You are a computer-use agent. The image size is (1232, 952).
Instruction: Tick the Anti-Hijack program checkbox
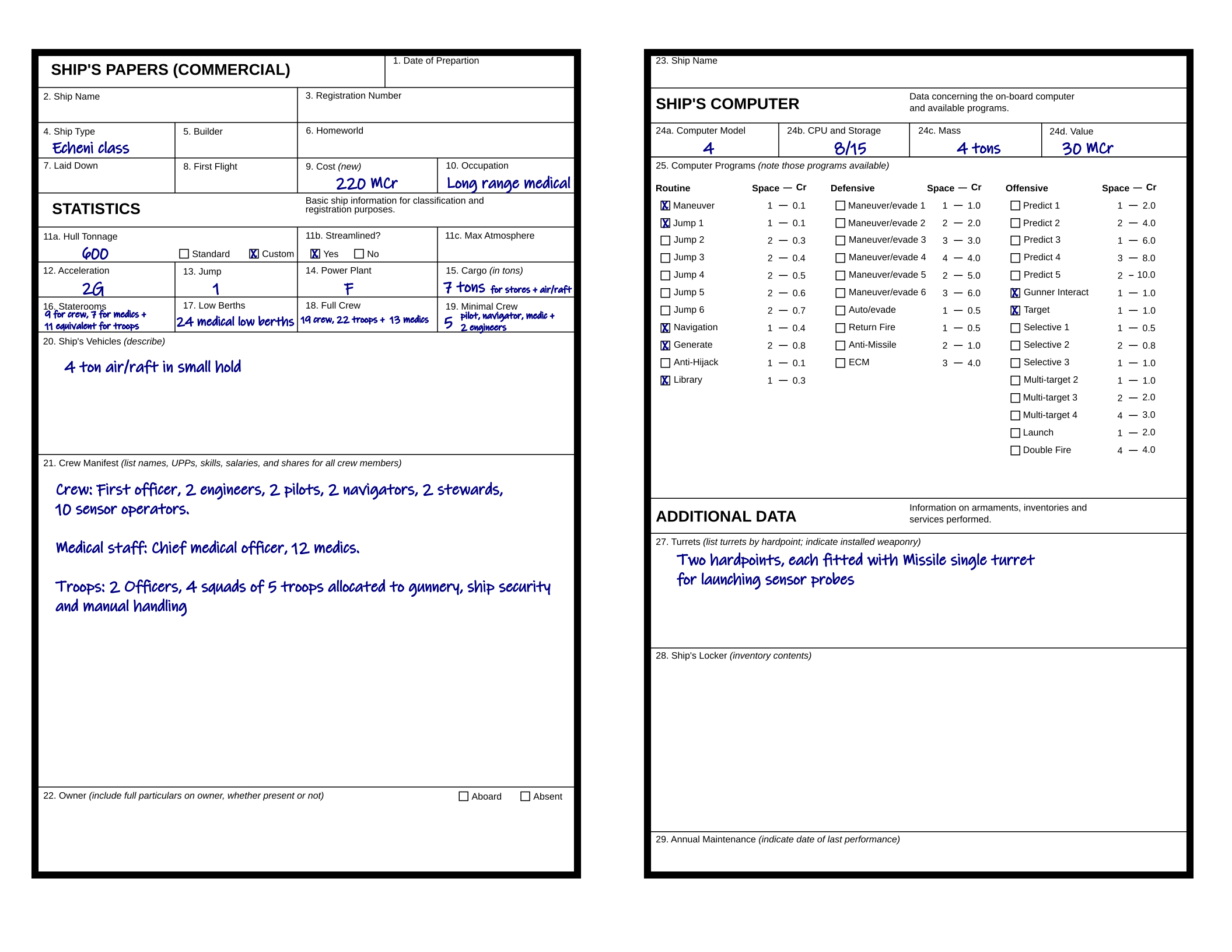[x=665, y=363]
